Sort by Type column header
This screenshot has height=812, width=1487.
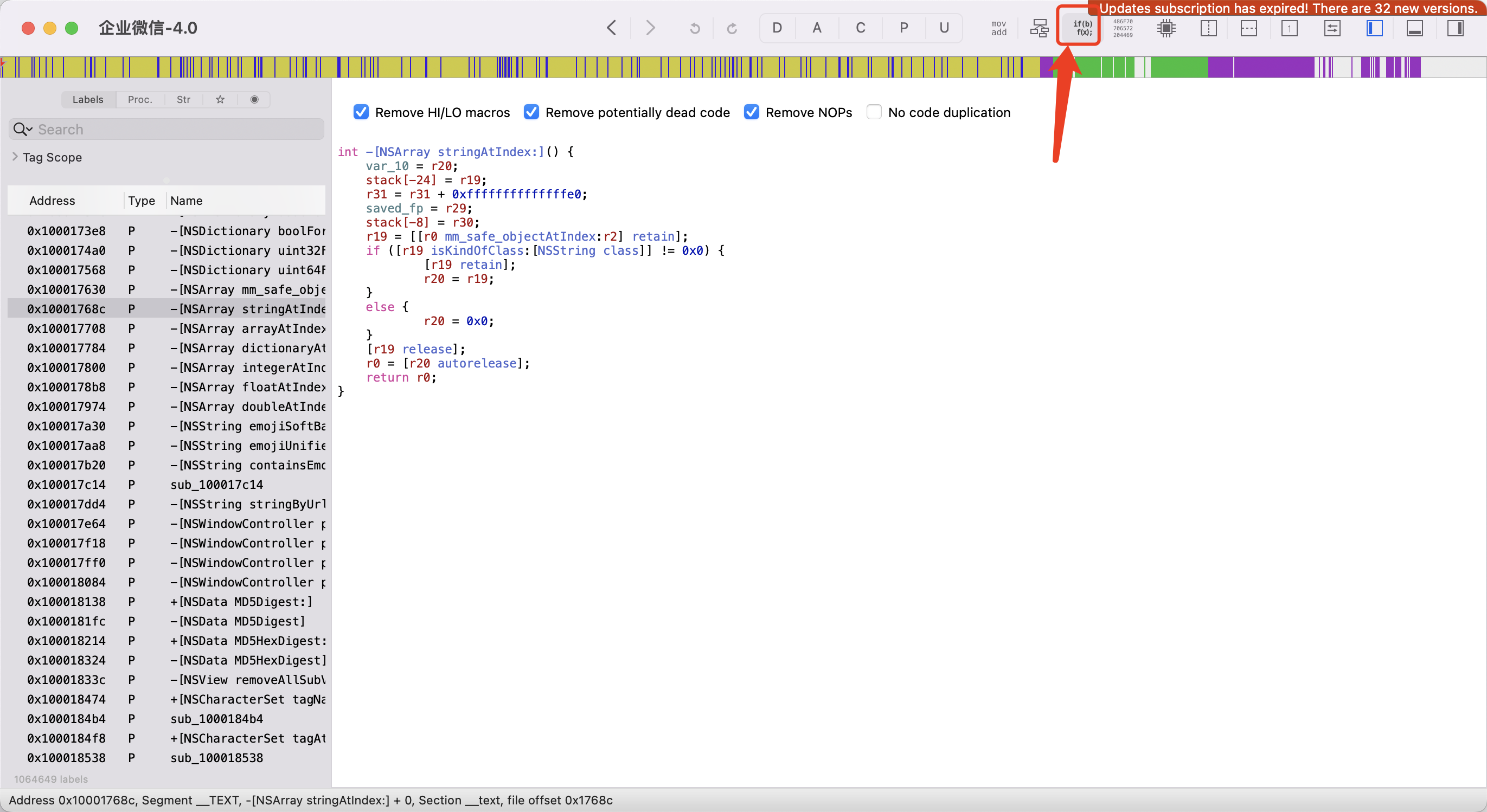coord(142,200)
